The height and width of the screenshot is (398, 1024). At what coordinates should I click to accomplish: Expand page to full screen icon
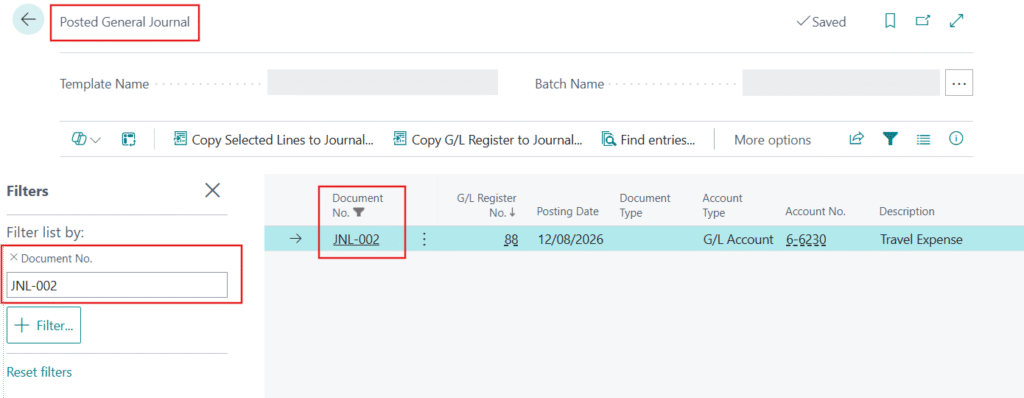click(956, 22)
